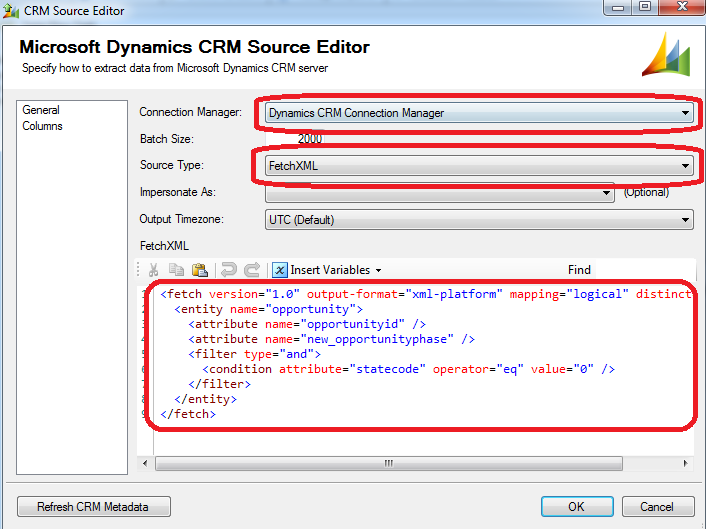This screenshot has width=706, height=529.
Task: Click the OK button
Action: 577,507
